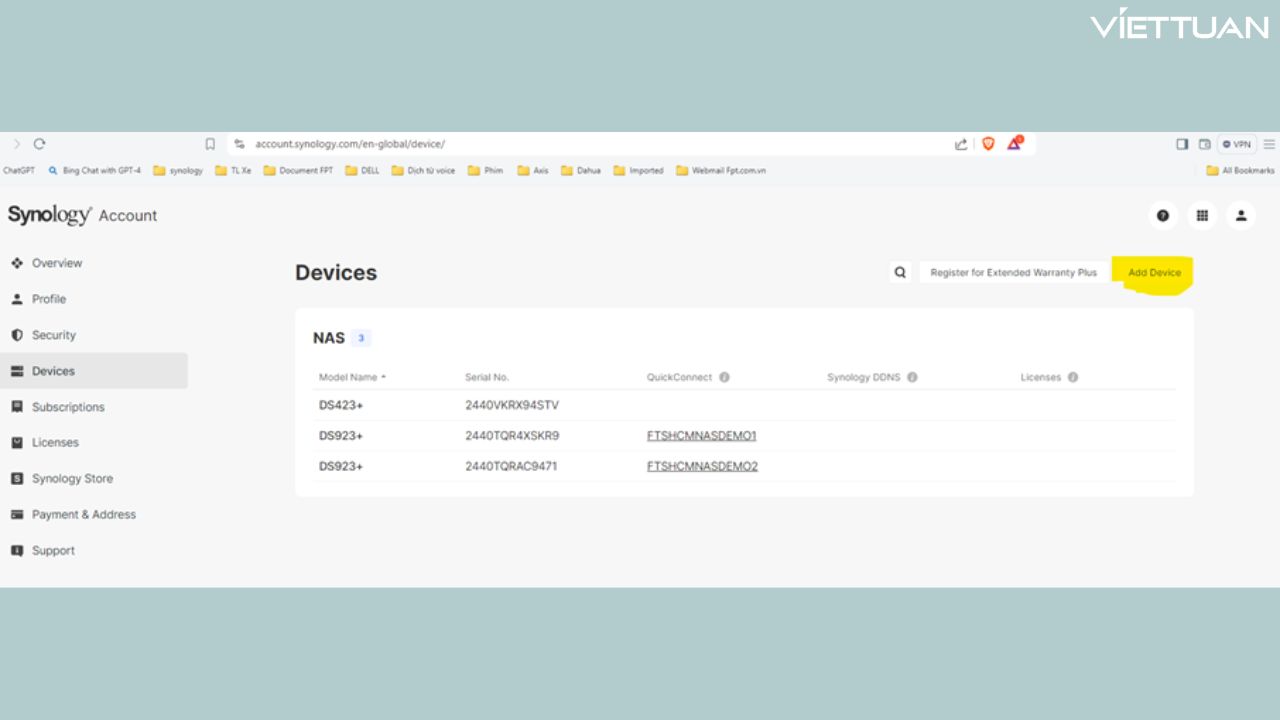Open Brave Shields lion icon
This screenshot has width=1280, height=720.
[x=988, y=144]
